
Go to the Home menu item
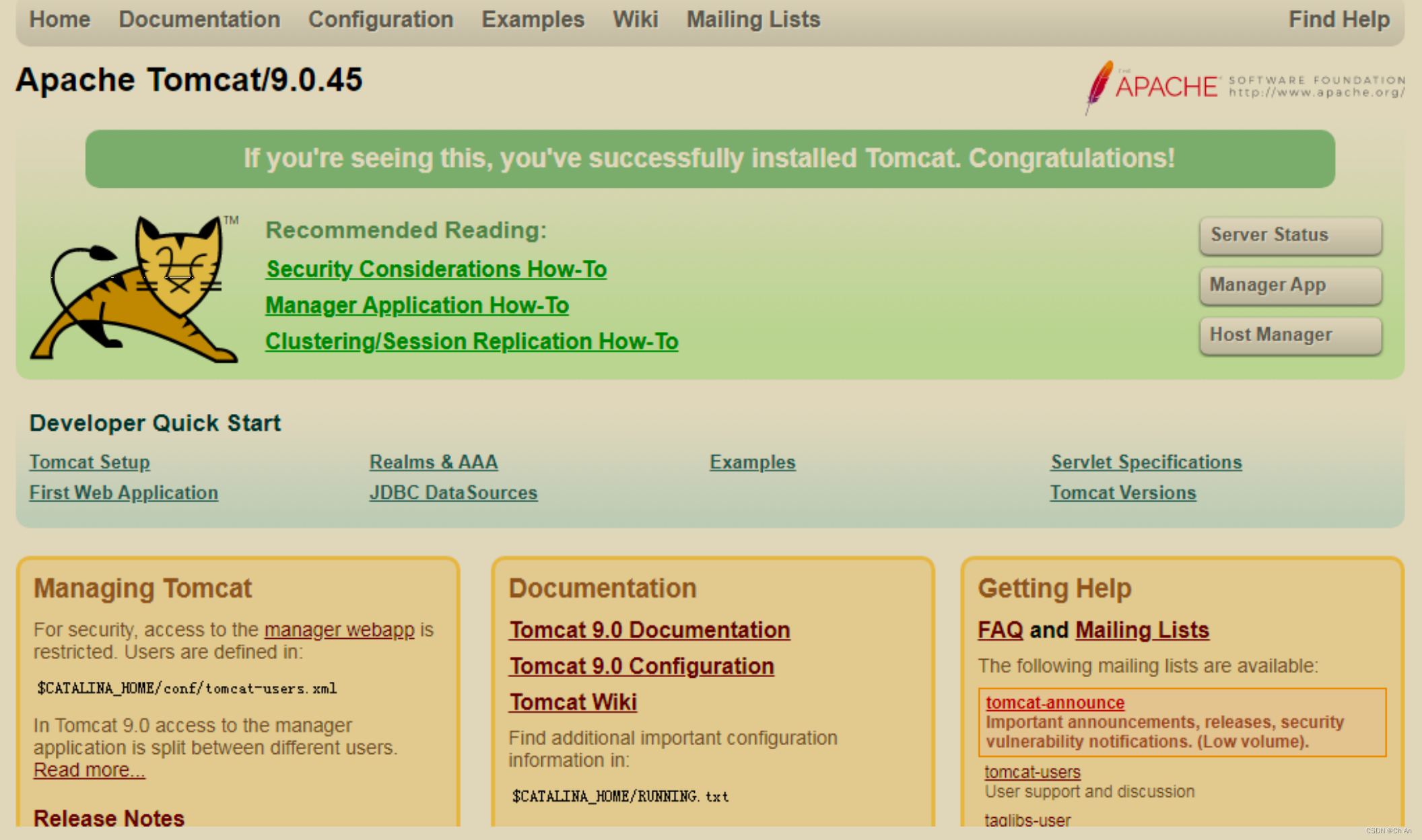click(x=59, y=20)
